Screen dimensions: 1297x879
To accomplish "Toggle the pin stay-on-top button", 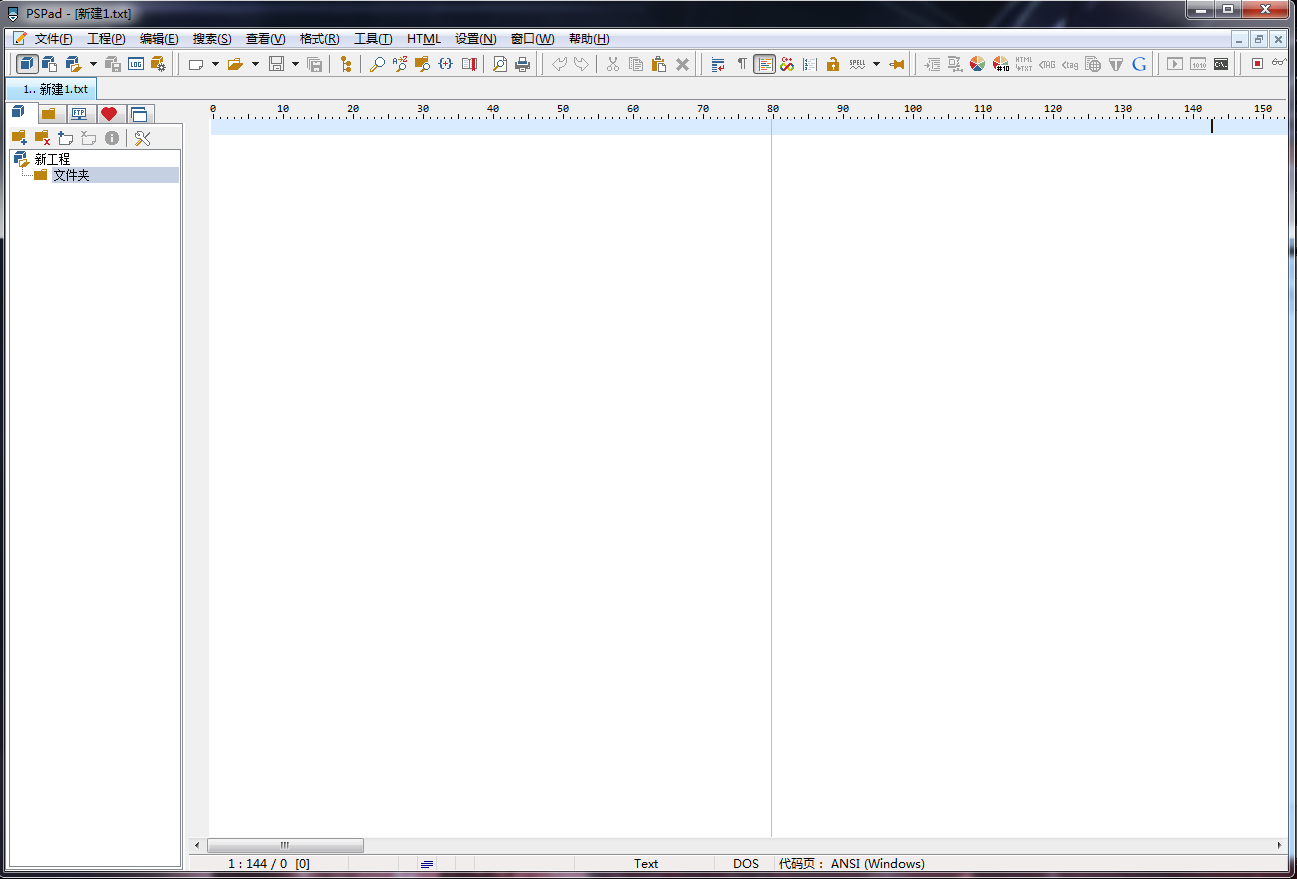I will (x=897, y=64).
